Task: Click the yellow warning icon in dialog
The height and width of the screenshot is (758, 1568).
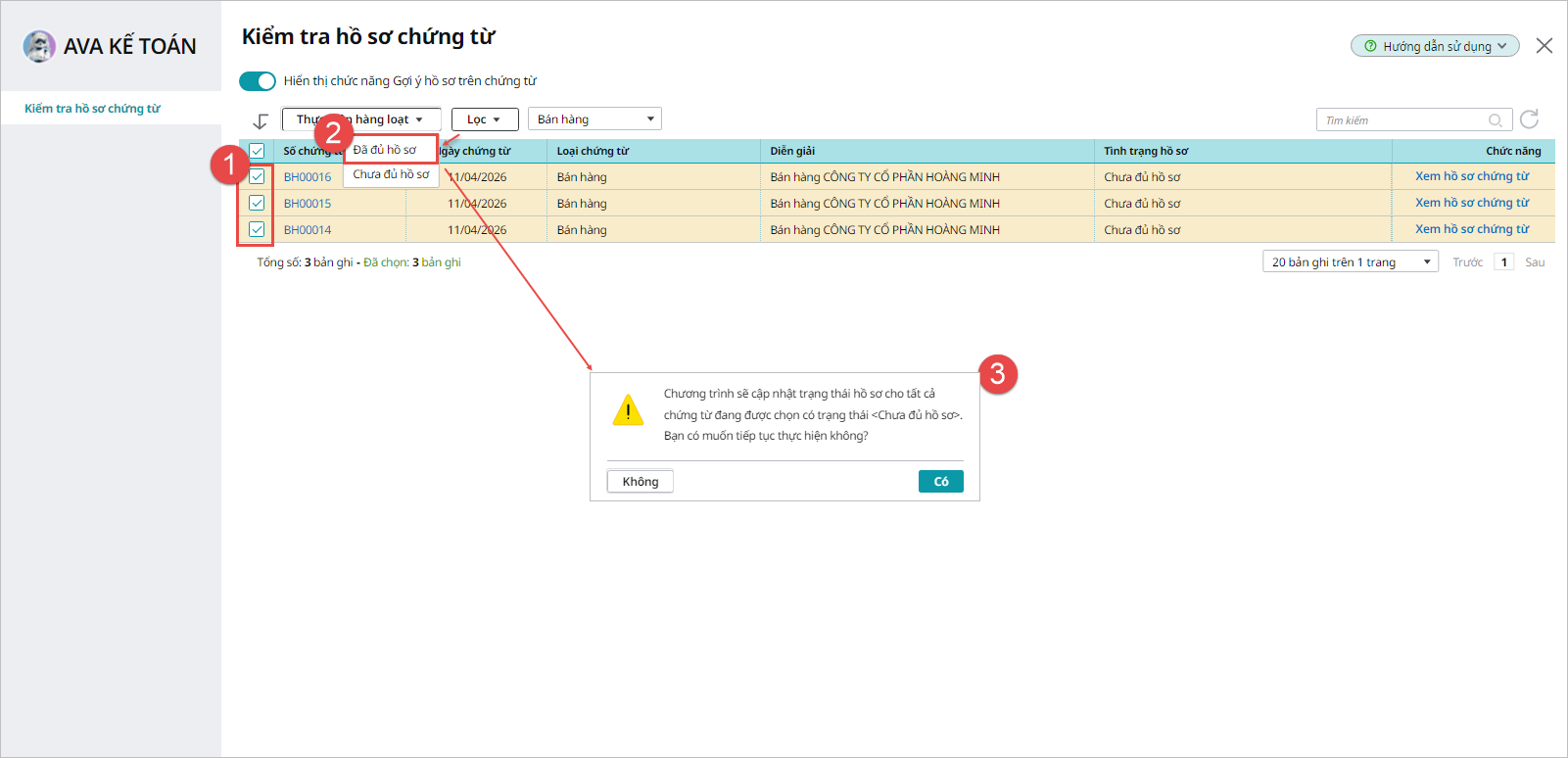Action: [x=628, y=410]
